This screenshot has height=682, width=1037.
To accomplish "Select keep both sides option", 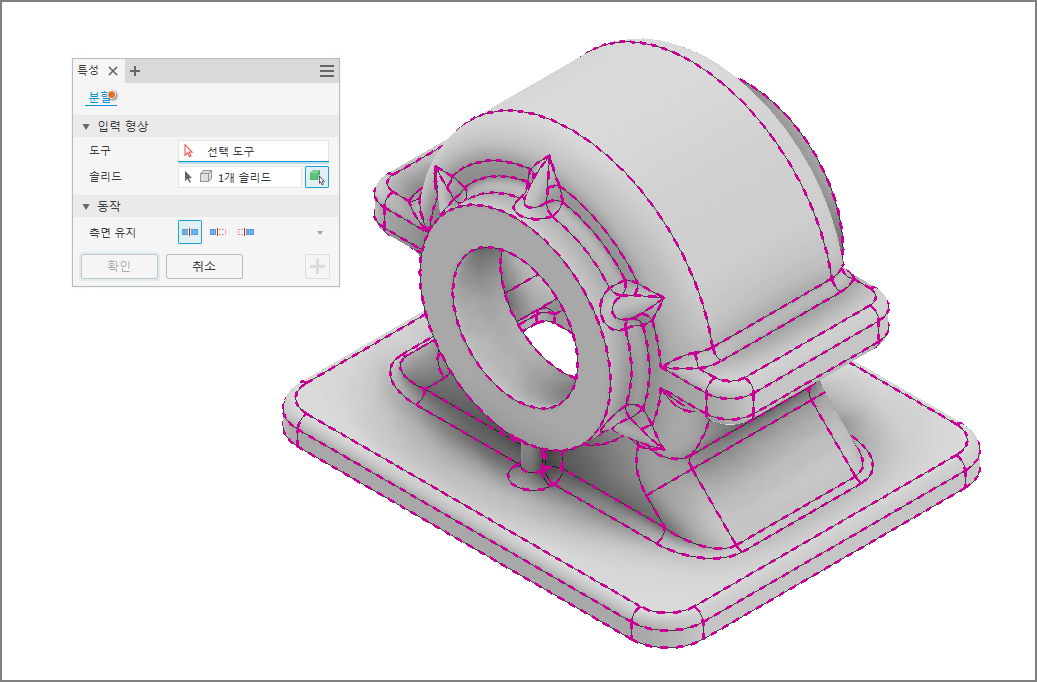I will pos(190,232).
